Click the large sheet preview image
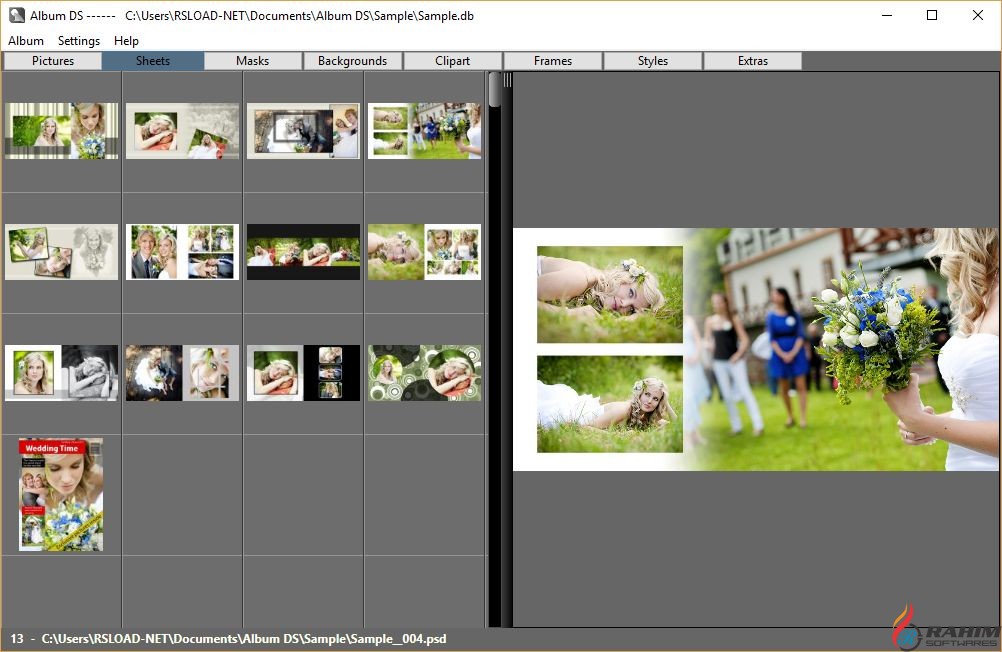The image size is (1002, 652). (x=756, y=349)
